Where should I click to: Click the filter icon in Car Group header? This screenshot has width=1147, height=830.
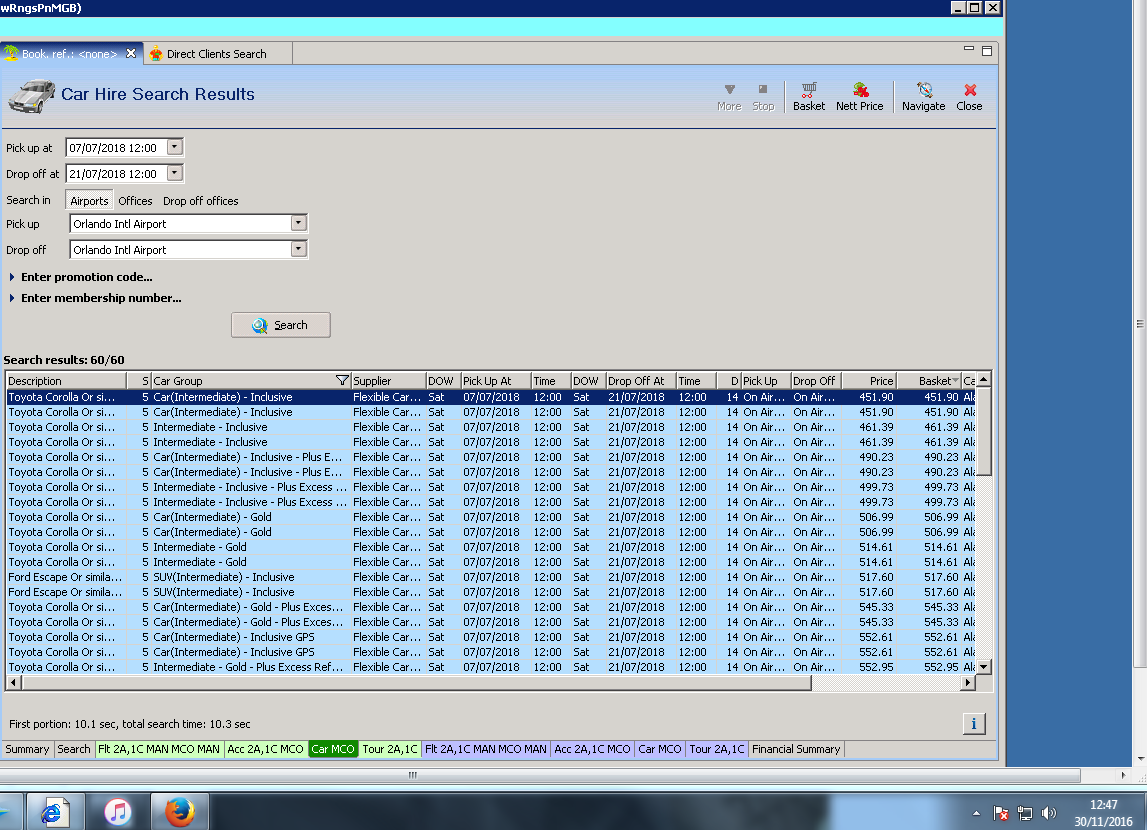click(342, 381)
